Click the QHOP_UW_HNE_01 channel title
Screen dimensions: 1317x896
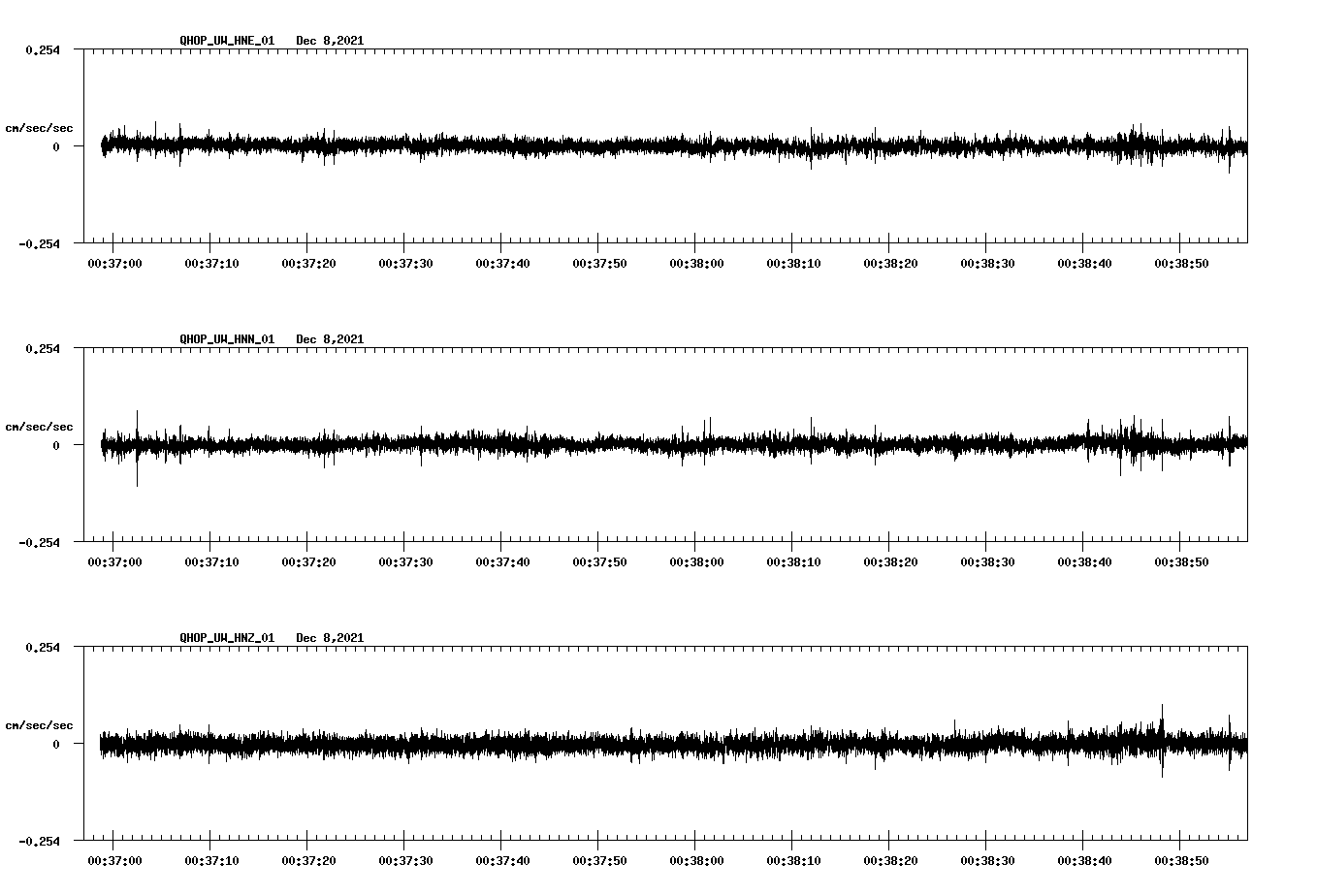coord(227,41)
